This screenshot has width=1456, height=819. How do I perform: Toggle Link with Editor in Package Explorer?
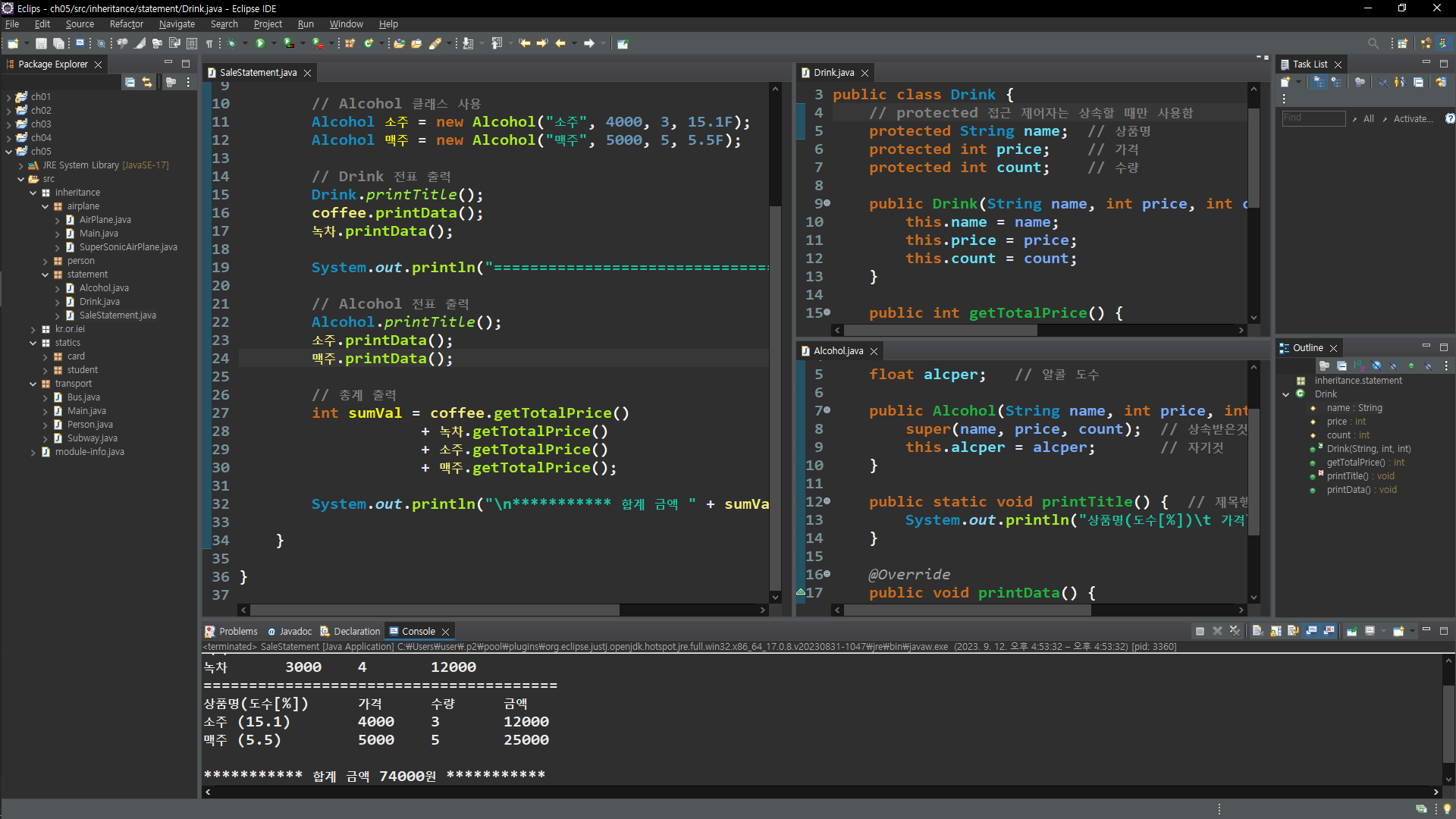click(147, 82)
